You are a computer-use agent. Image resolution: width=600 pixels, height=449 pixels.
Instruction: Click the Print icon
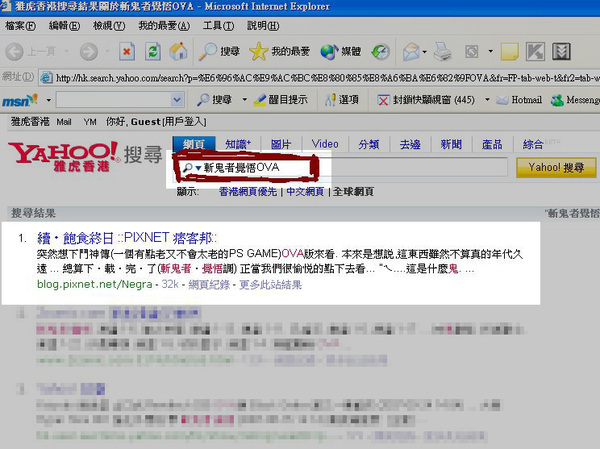tap(443, 52)
